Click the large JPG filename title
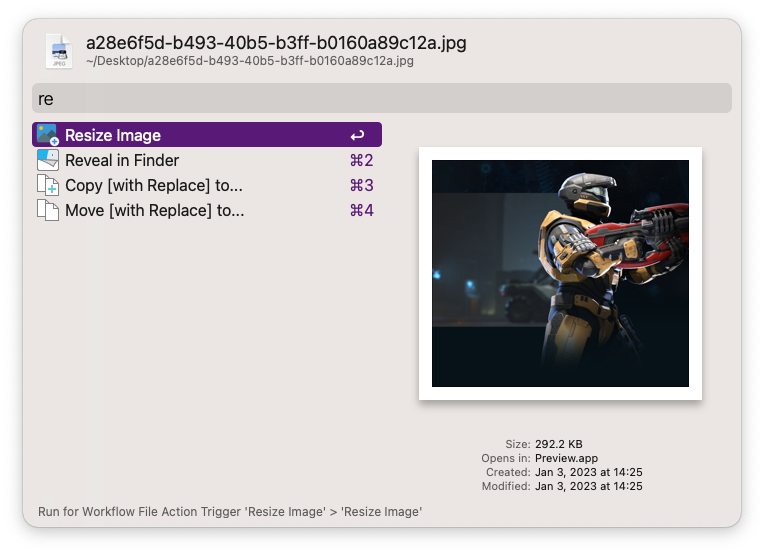Screen dimensions: 764x554 tap(276, 43)
